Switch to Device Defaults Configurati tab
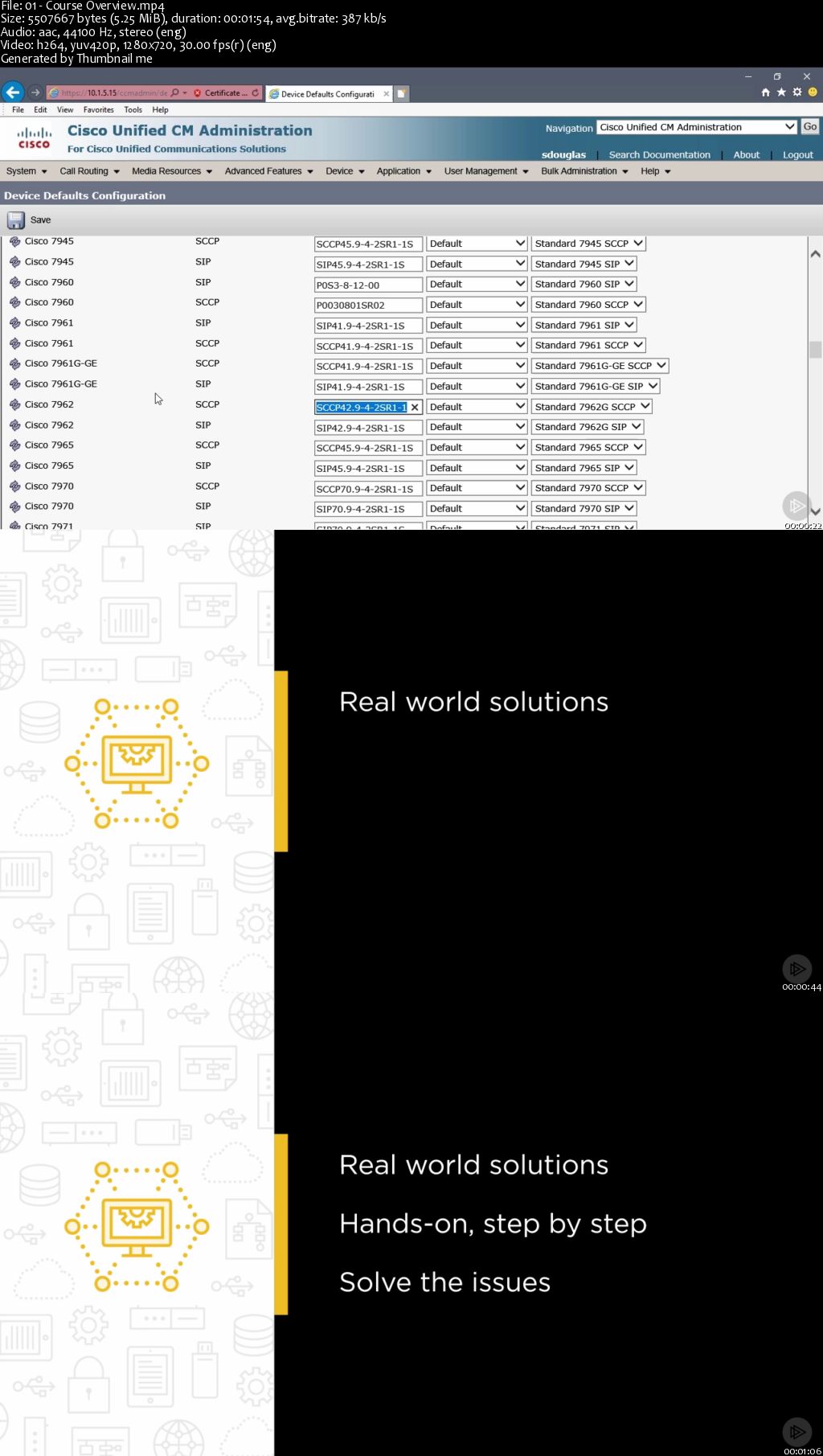Image resolution: width=823 pixels, height=1456 pixels. click(328, 94)
